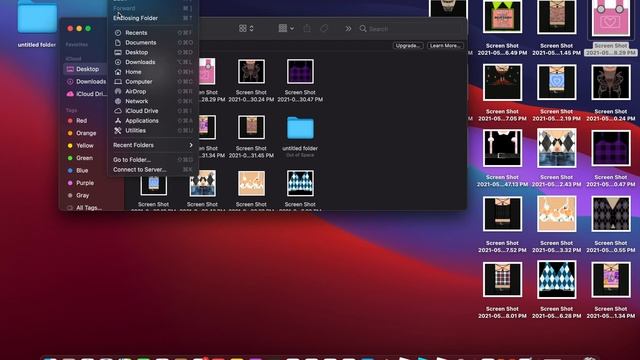Open the icon view switcher dropdown
Viewport: 640px width, 360px height.
pos(246,29)
